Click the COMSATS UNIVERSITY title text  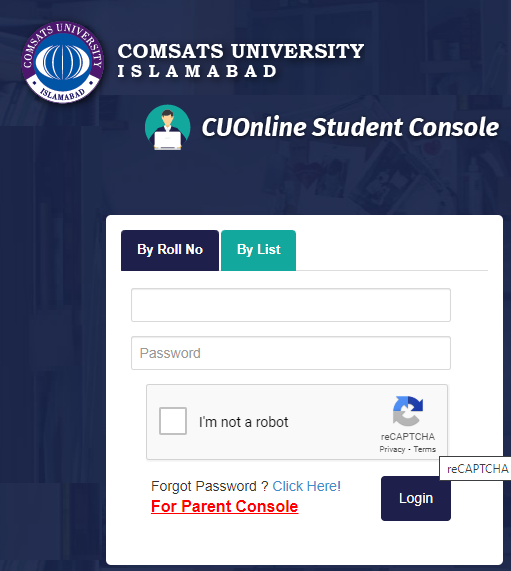[x=241, y=51]
